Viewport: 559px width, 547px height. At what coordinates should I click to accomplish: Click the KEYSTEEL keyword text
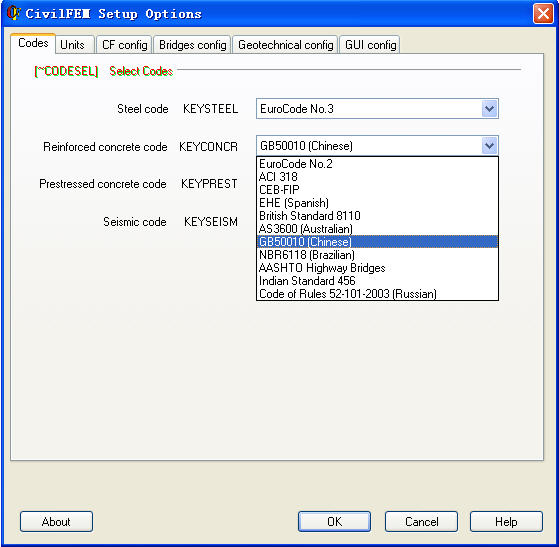click(210, 109)
